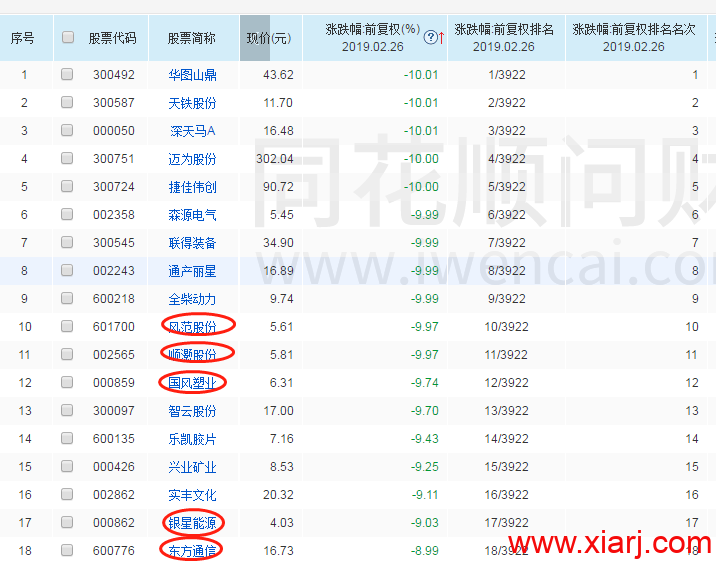This screenshot has height=564, width=716.
Task: Open the help question-mark icon in 涨跌幅 header
Action: point(430,37)
